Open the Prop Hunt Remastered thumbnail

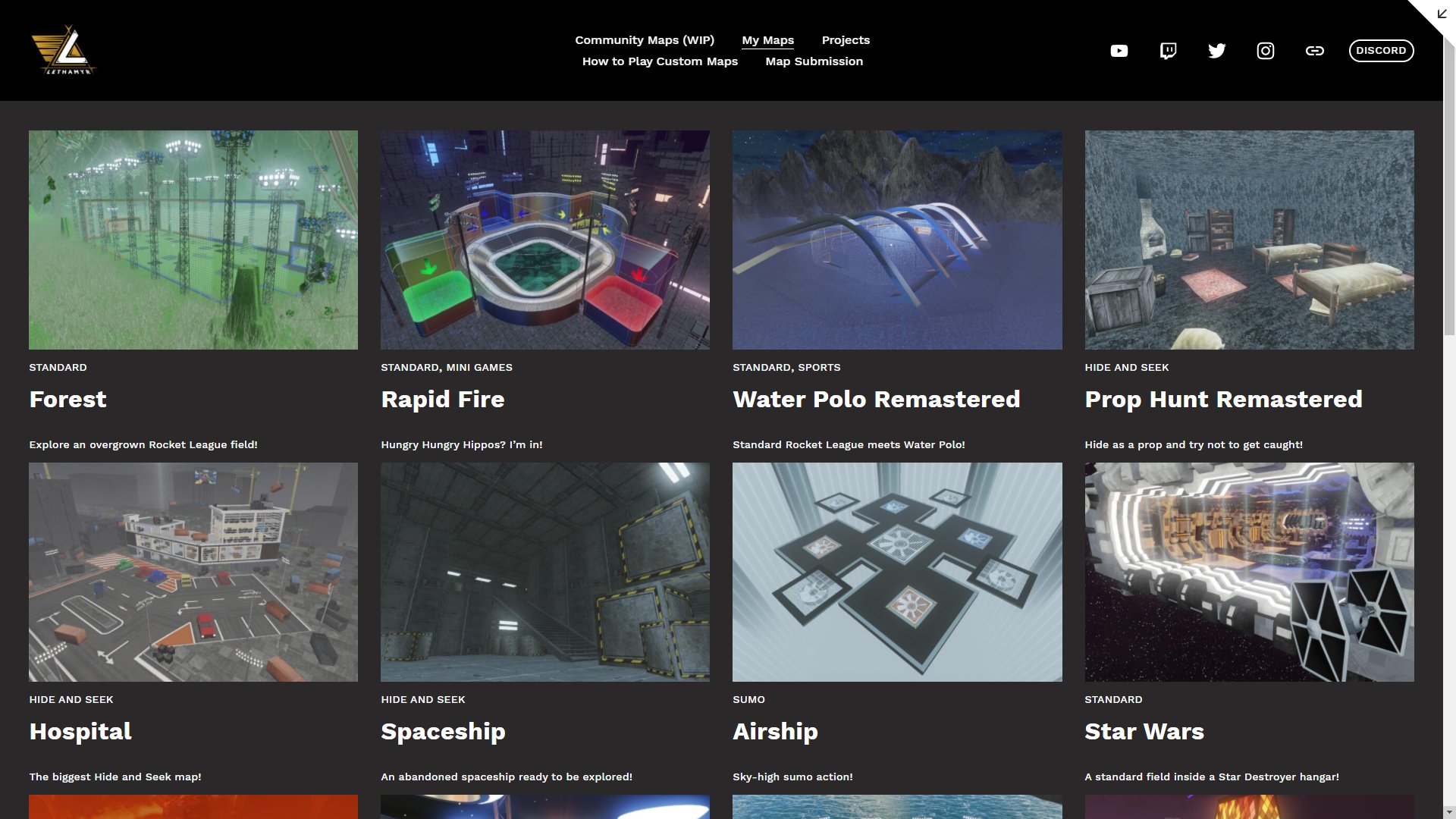1249,240
